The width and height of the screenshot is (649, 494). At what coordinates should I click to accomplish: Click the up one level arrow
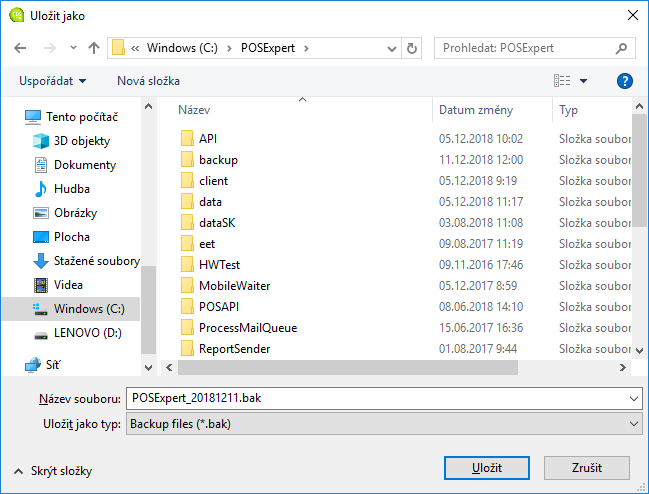(x=93, y=48)
